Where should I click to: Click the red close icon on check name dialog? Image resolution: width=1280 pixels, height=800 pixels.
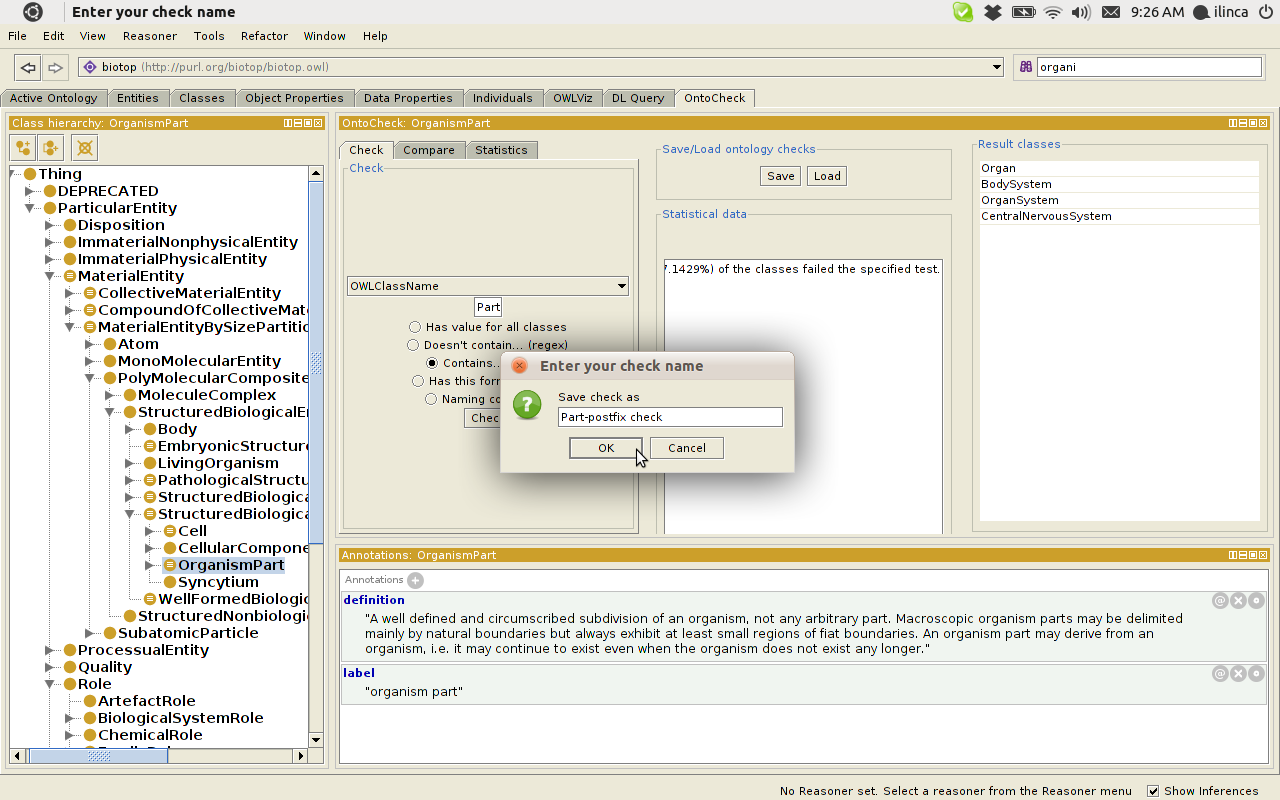point(519,366)
